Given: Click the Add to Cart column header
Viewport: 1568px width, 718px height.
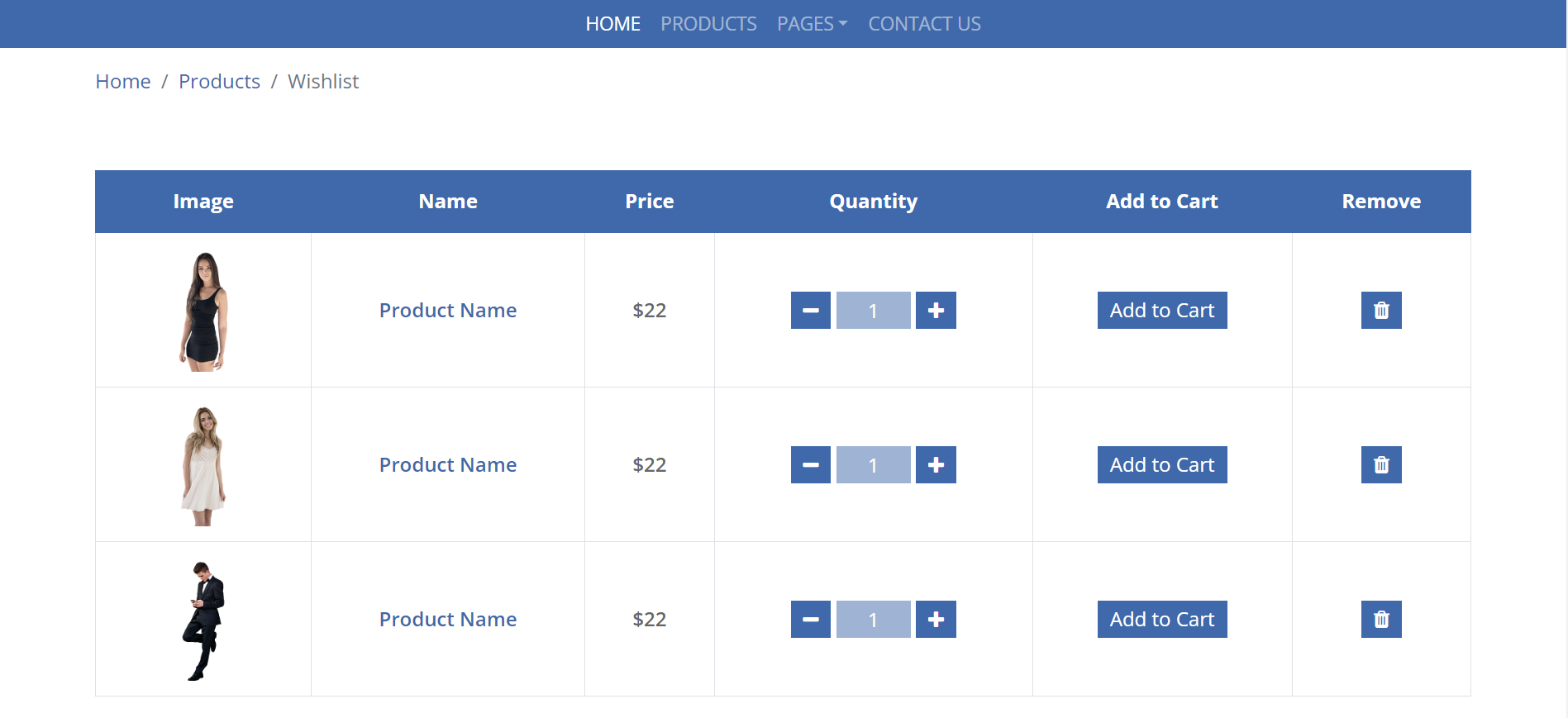Looking at the screenshot, I should coord(1162,202).
